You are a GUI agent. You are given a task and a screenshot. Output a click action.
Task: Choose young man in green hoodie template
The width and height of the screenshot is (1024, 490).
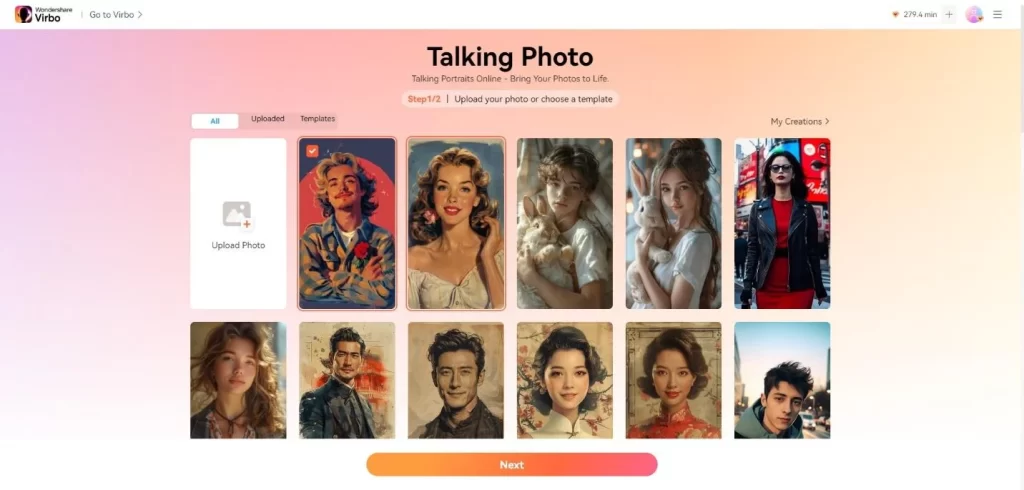click(782, 380)
